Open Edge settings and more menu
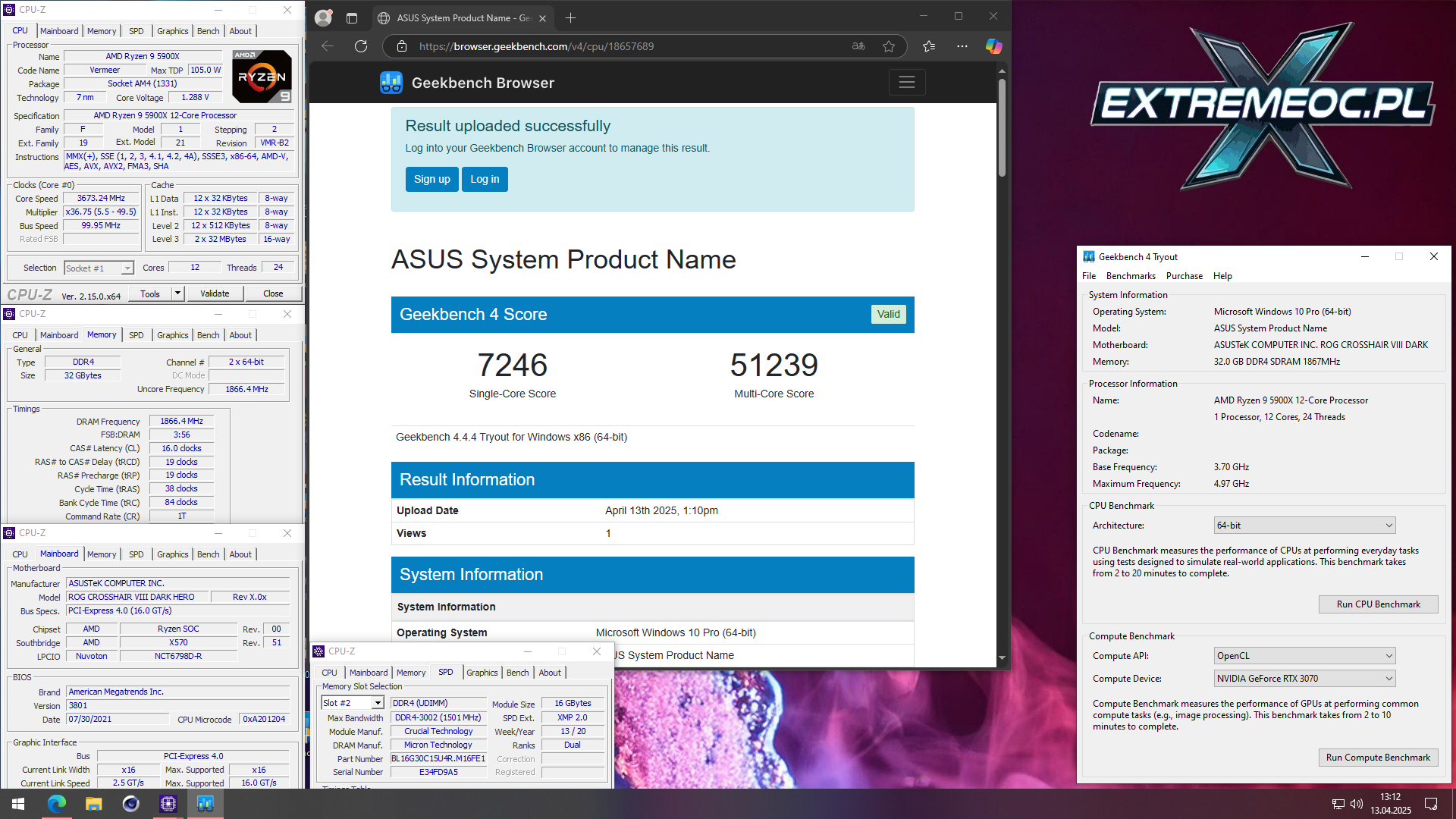1456x819 pixels. [x=962, y=46]
